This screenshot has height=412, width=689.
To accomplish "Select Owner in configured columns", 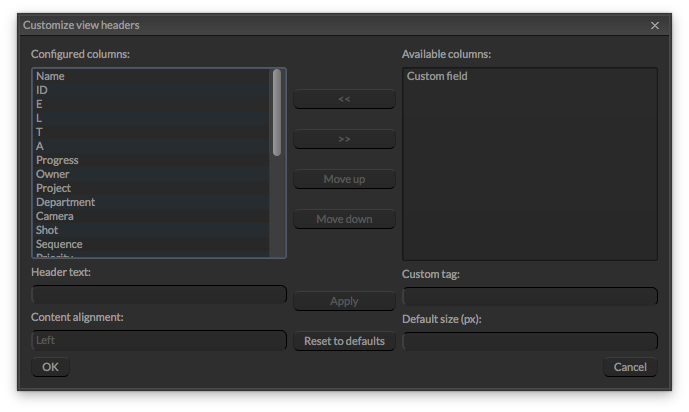I will (152, 174).
